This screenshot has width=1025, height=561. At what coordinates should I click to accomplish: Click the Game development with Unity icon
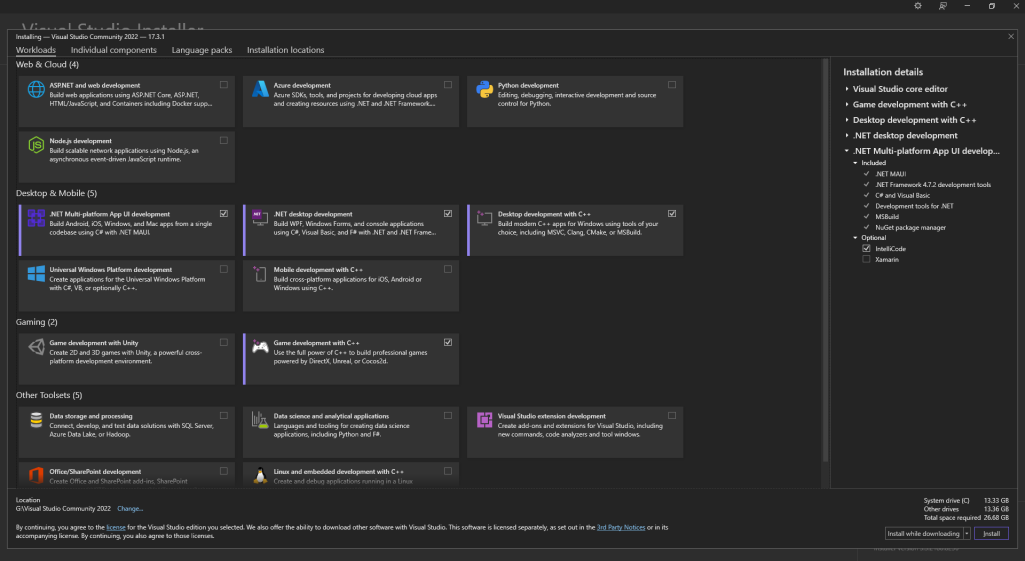(37, 347)
